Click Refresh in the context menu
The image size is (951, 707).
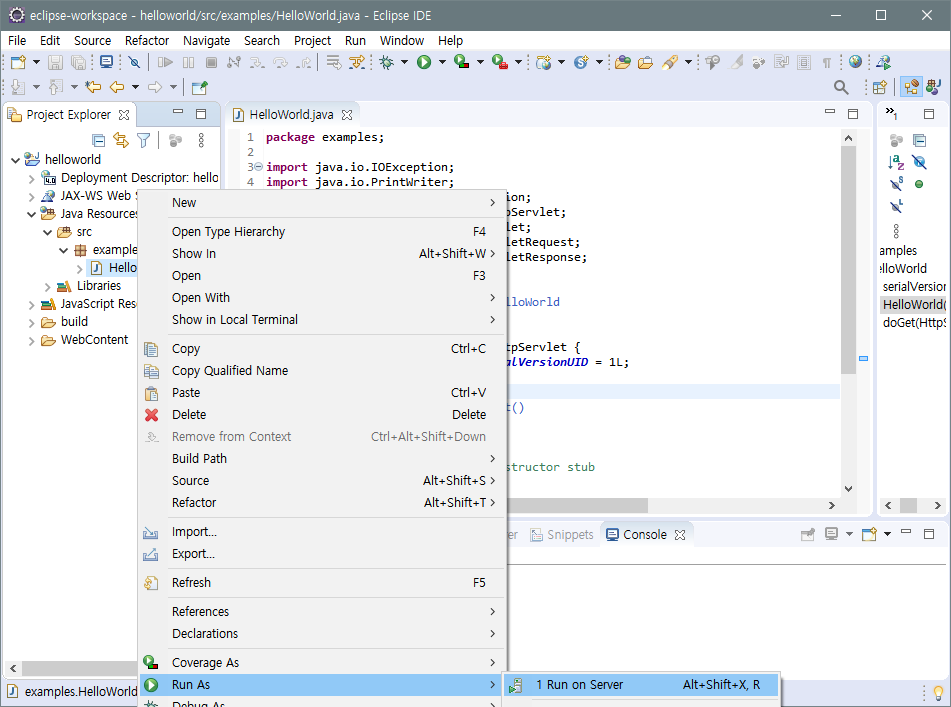pyautogui.click(x=322, y=583)
